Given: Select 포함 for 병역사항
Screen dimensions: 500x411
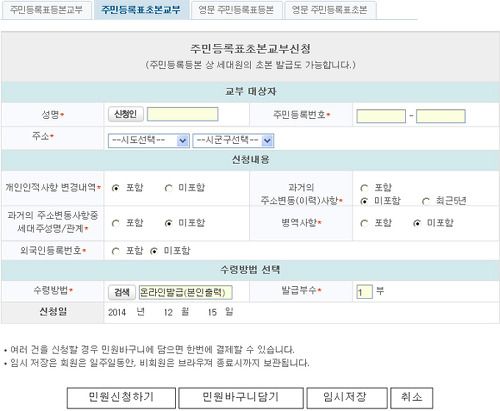Looking at the screenshot, I should click(x=364, y=223).
